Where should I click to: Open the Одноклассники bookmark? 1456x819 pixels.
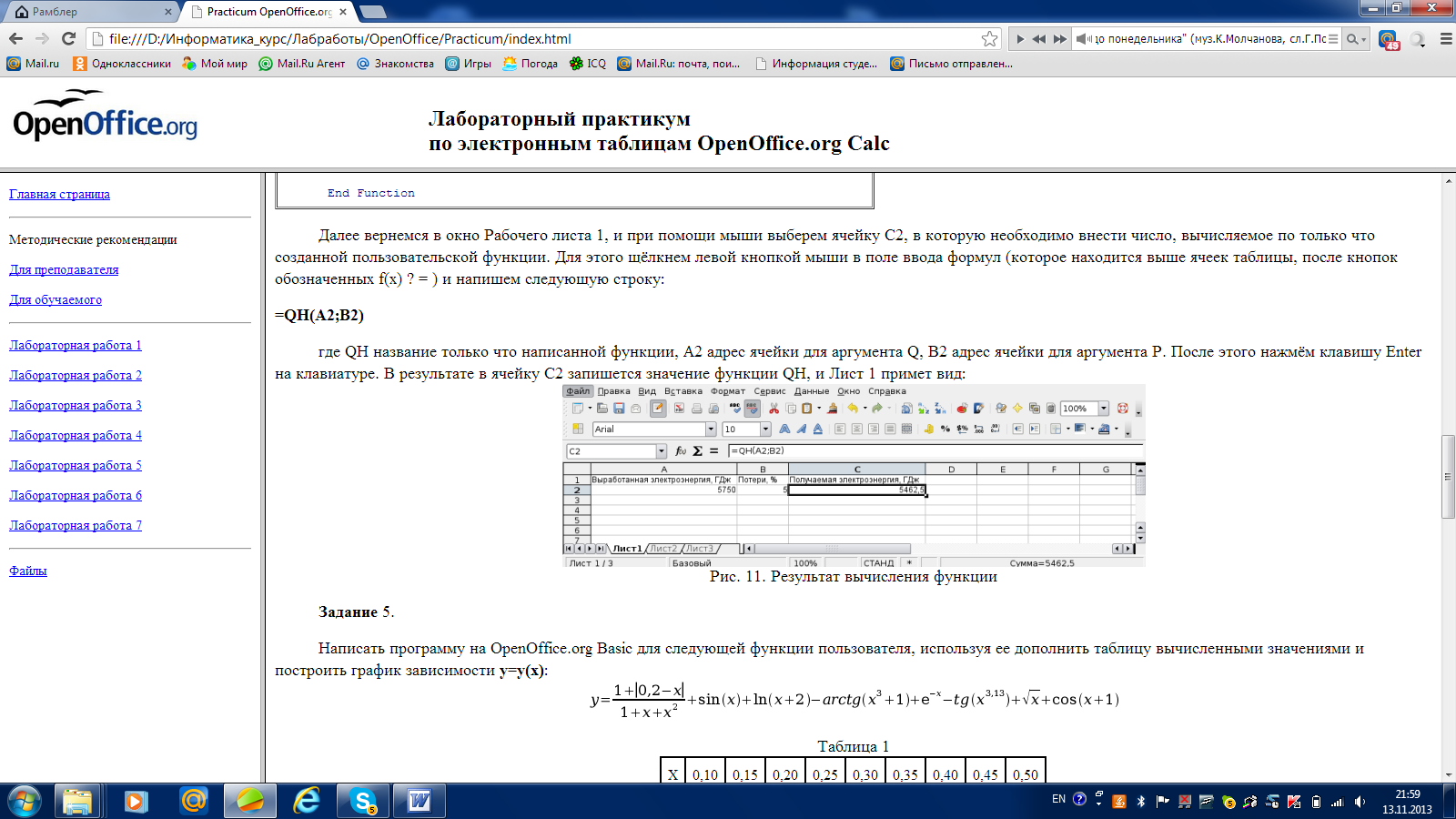tap(122, 64)
